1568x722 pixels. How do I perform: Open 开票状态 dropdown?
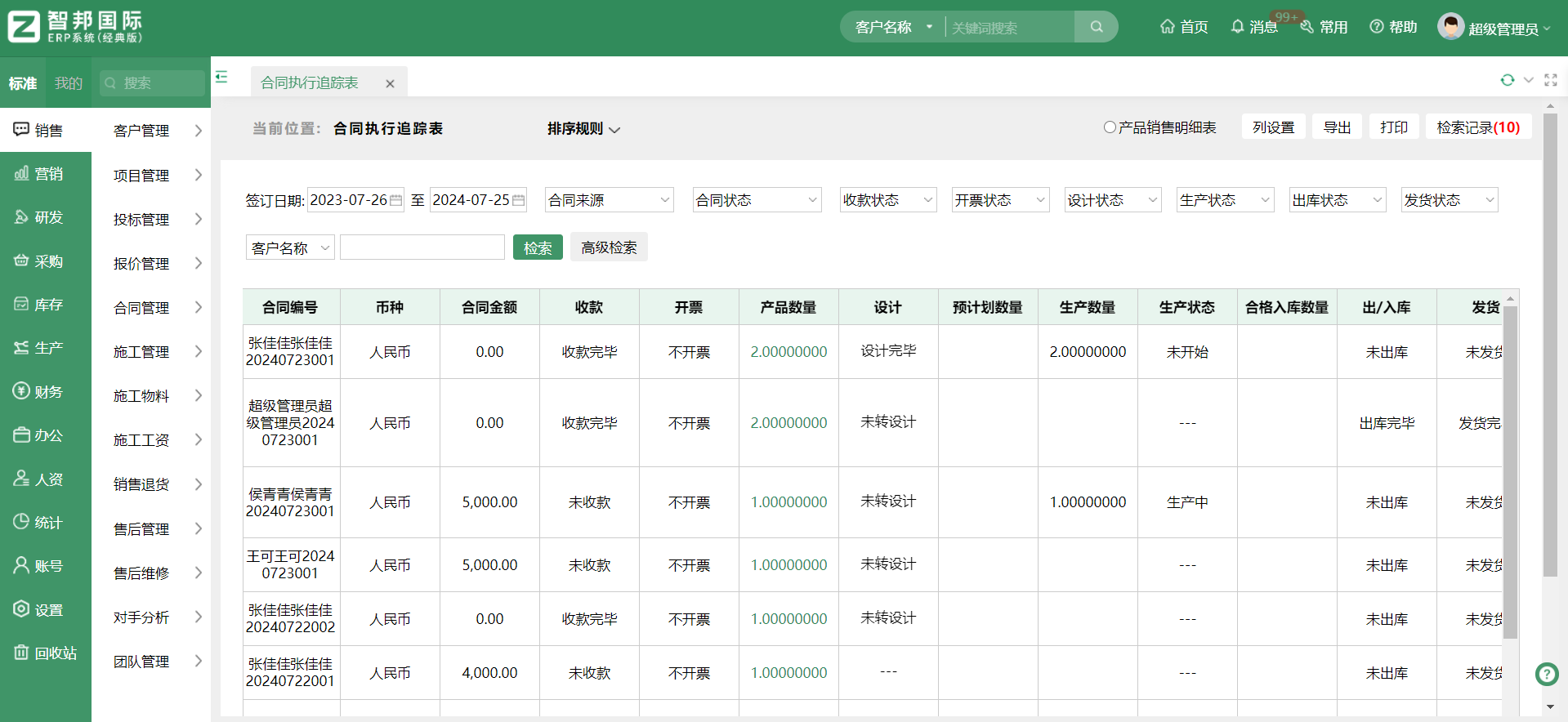point(1000,200)
